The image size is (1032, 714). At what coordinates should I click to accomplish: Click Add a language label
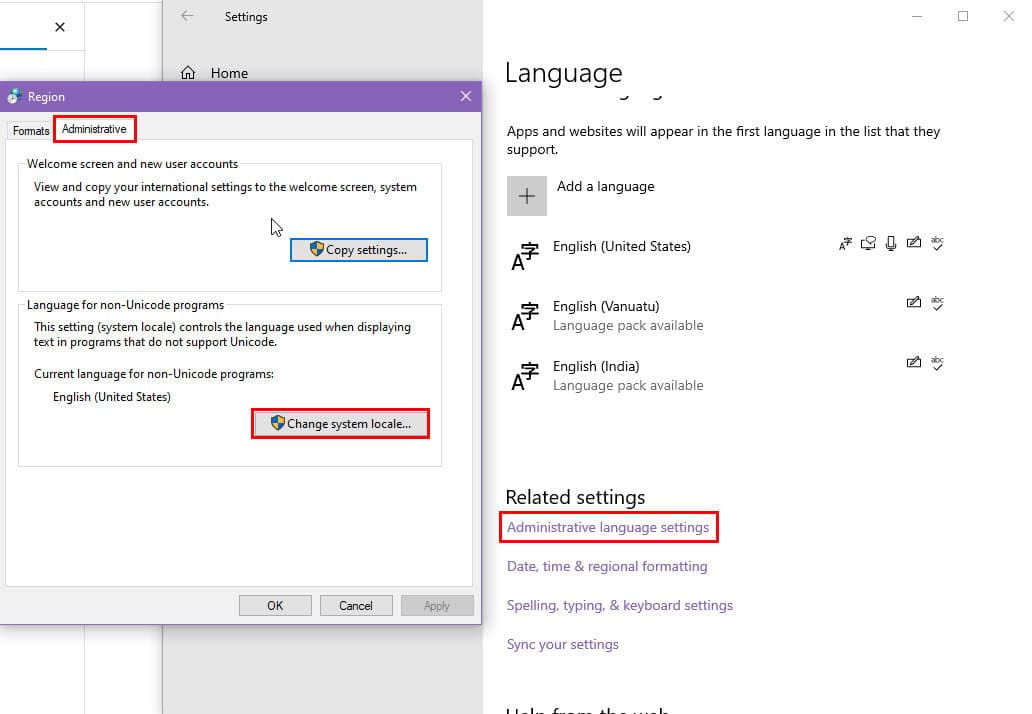[x=606, y=186]
